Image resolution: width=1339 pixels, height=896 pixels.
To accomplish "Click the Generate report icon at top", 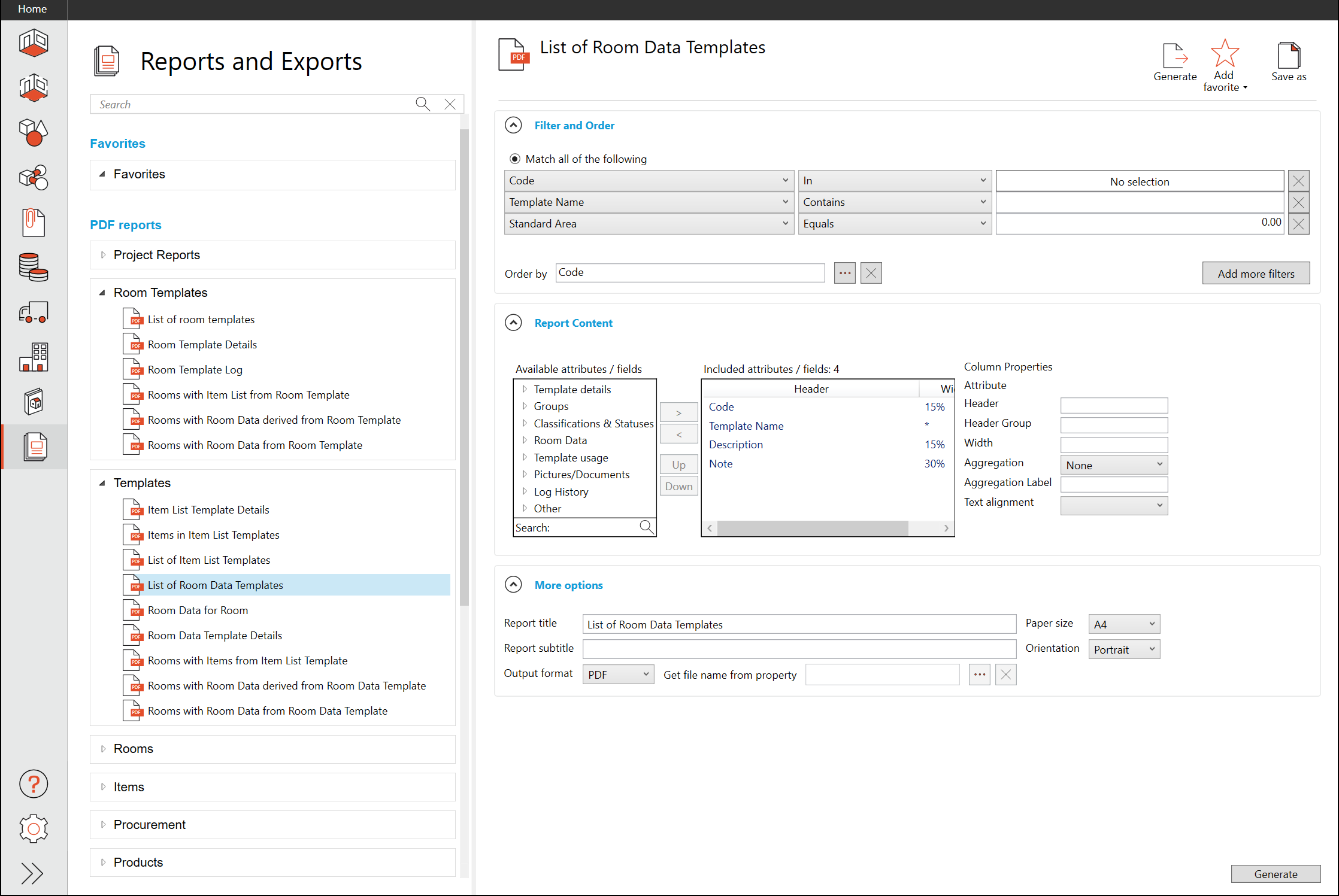I will tap(1174, 56).
